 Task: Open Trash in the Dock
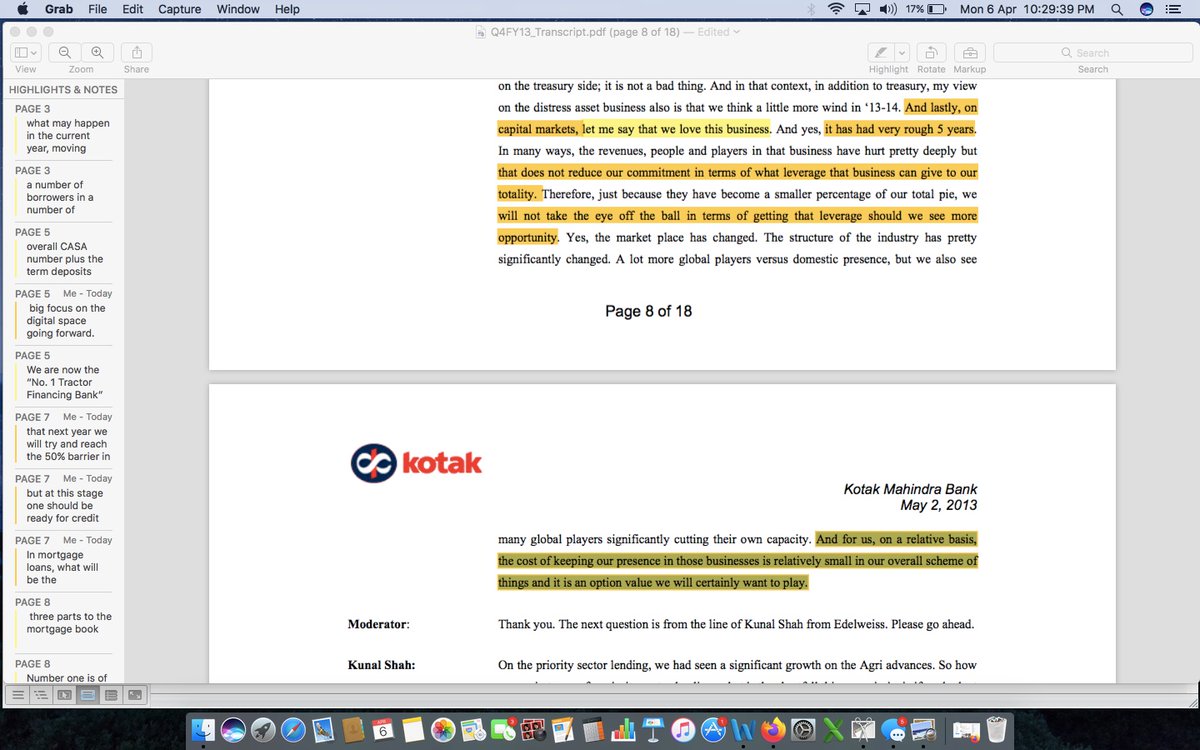996,731
